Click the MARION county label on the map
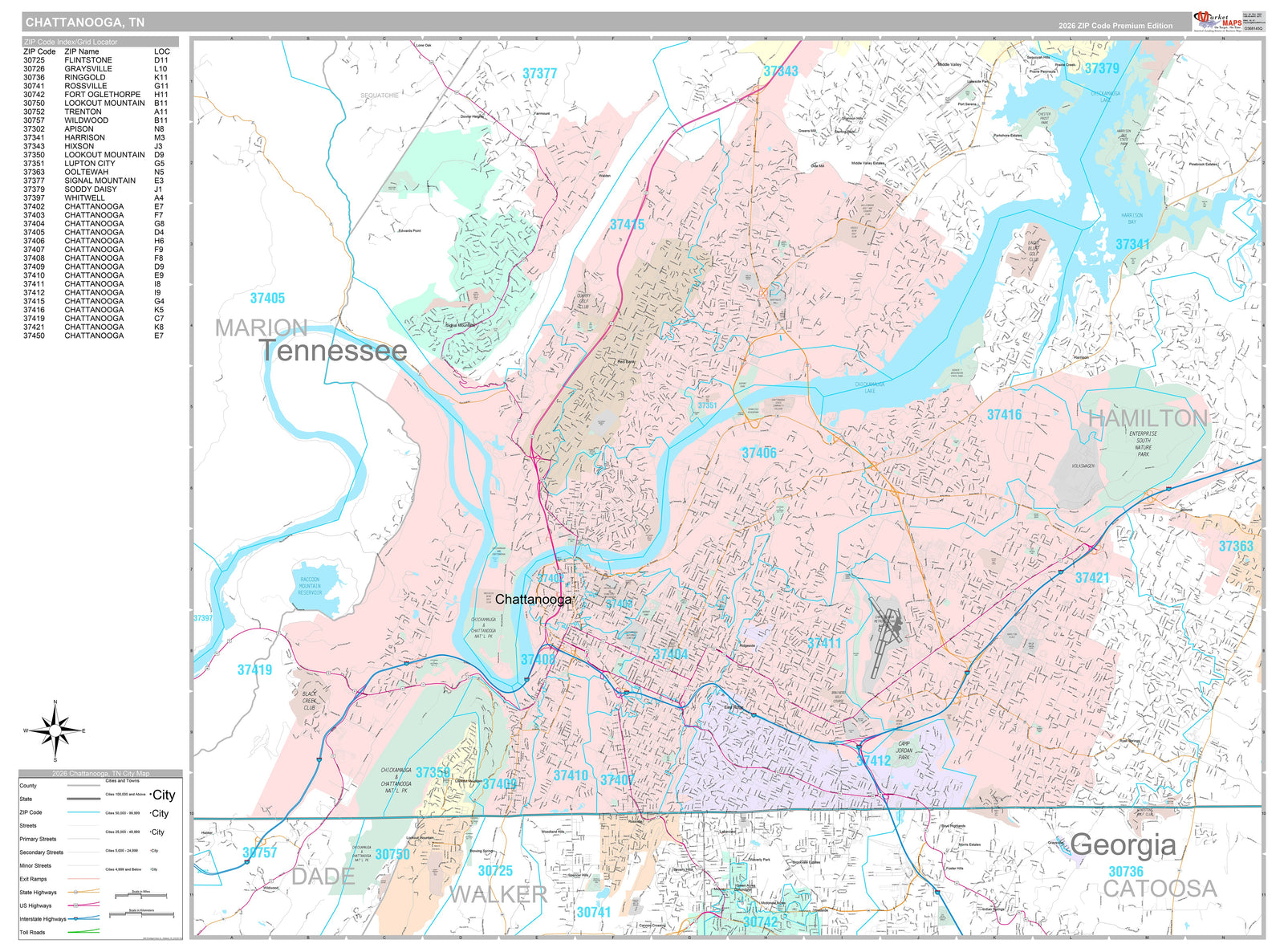Viewport: 1284px width, 952px height. (x=262, y=328)
